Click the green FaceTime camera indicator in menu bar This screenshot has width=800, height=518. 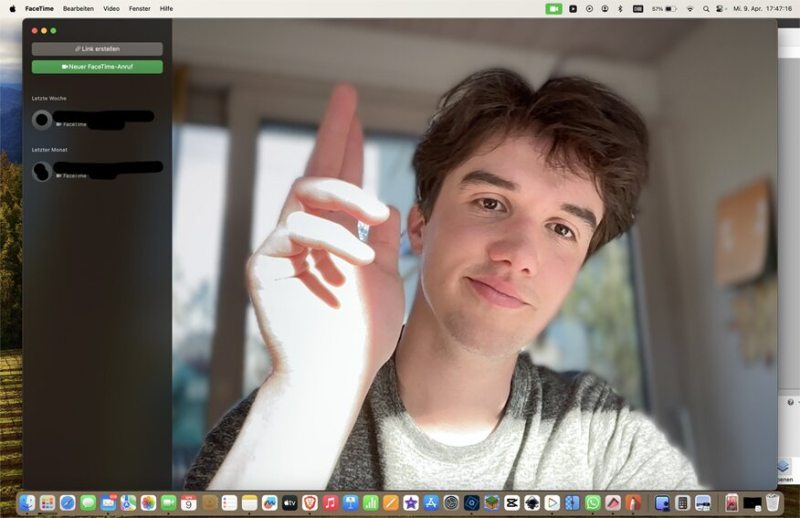click(x=553, y=8)
